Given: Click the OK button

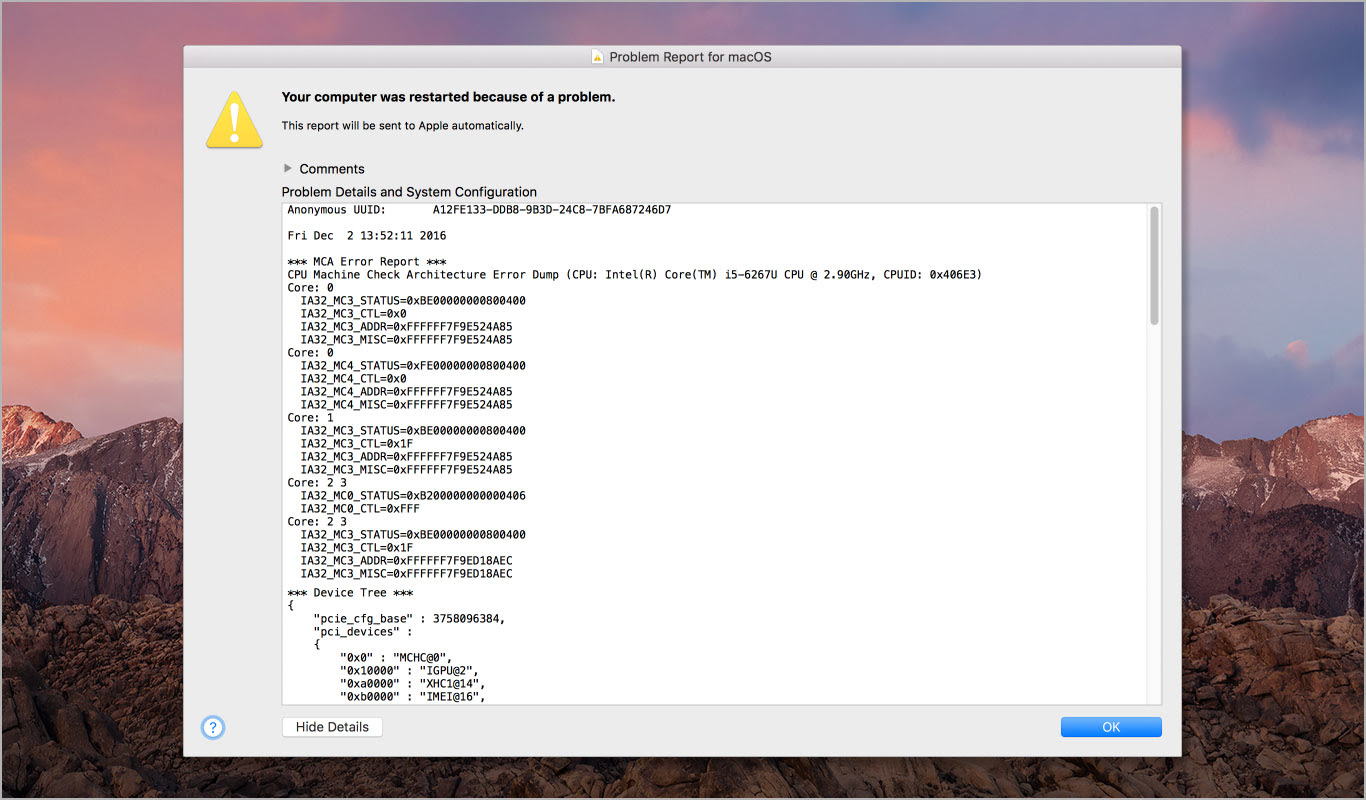Looking at the screenshot, I should pyautogui.click(x=1111, y=727).
